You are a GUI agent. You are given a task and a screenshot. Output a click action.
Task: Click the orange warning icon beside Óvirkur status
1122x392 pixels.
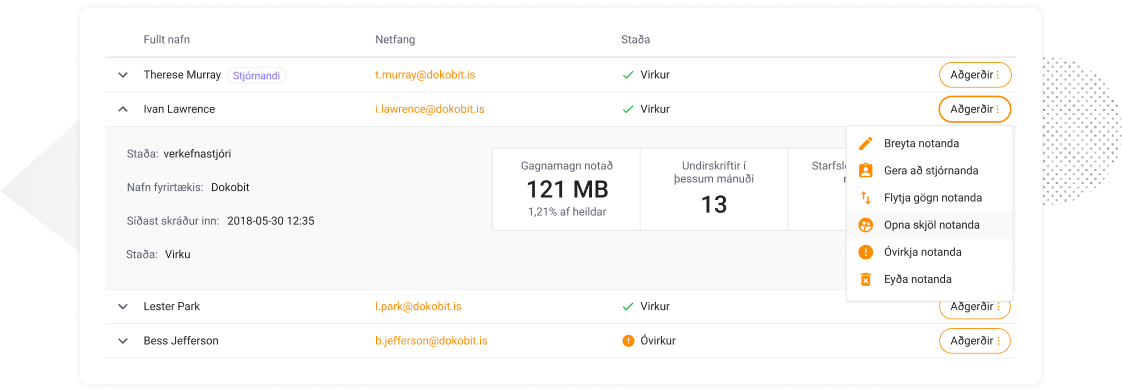(x=628, y=340)
